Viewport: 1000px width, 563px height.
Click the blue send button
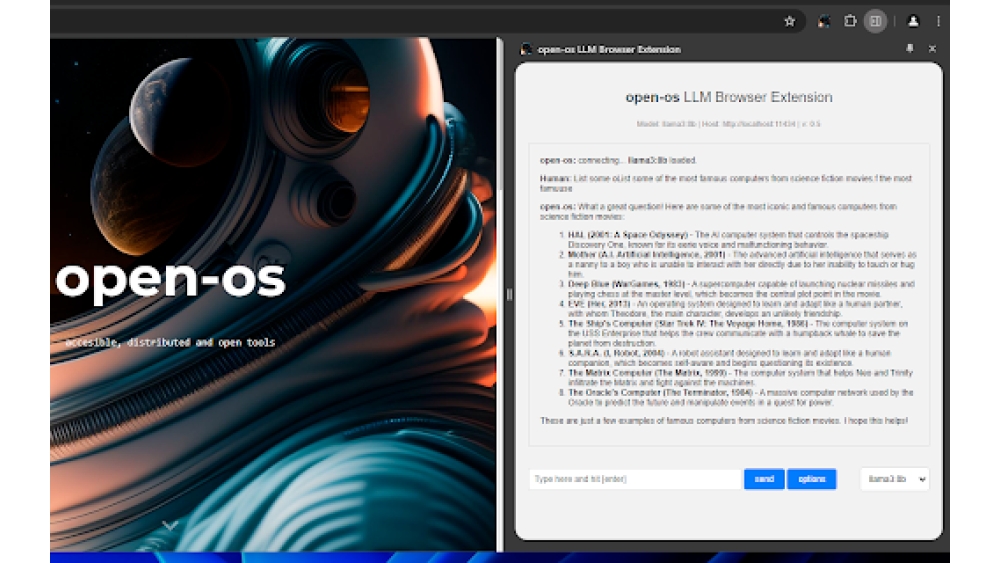764,479
